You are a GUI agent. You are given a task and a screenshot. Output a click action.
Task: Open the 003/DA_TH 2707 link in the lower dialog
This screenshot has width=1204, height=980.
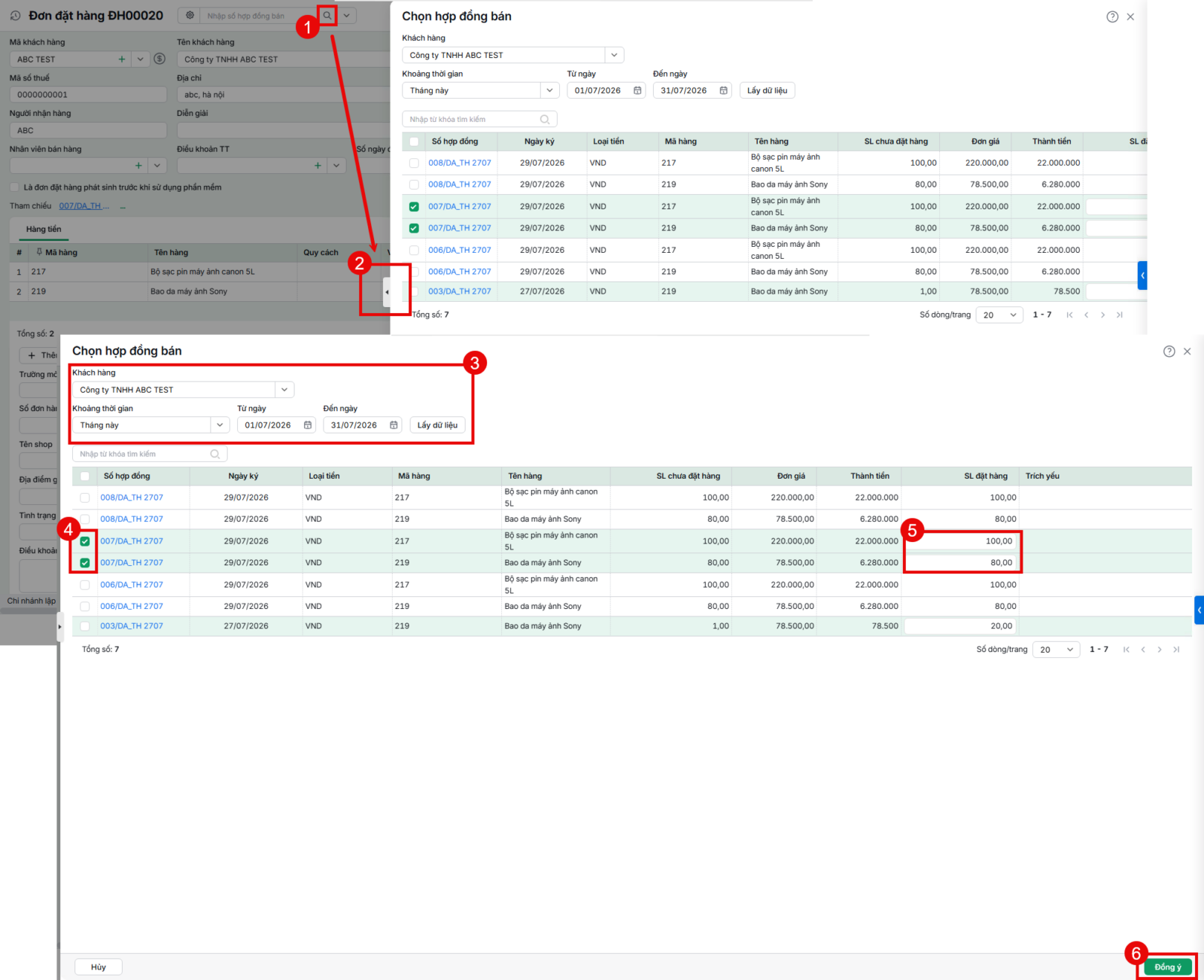coord(132,626)
